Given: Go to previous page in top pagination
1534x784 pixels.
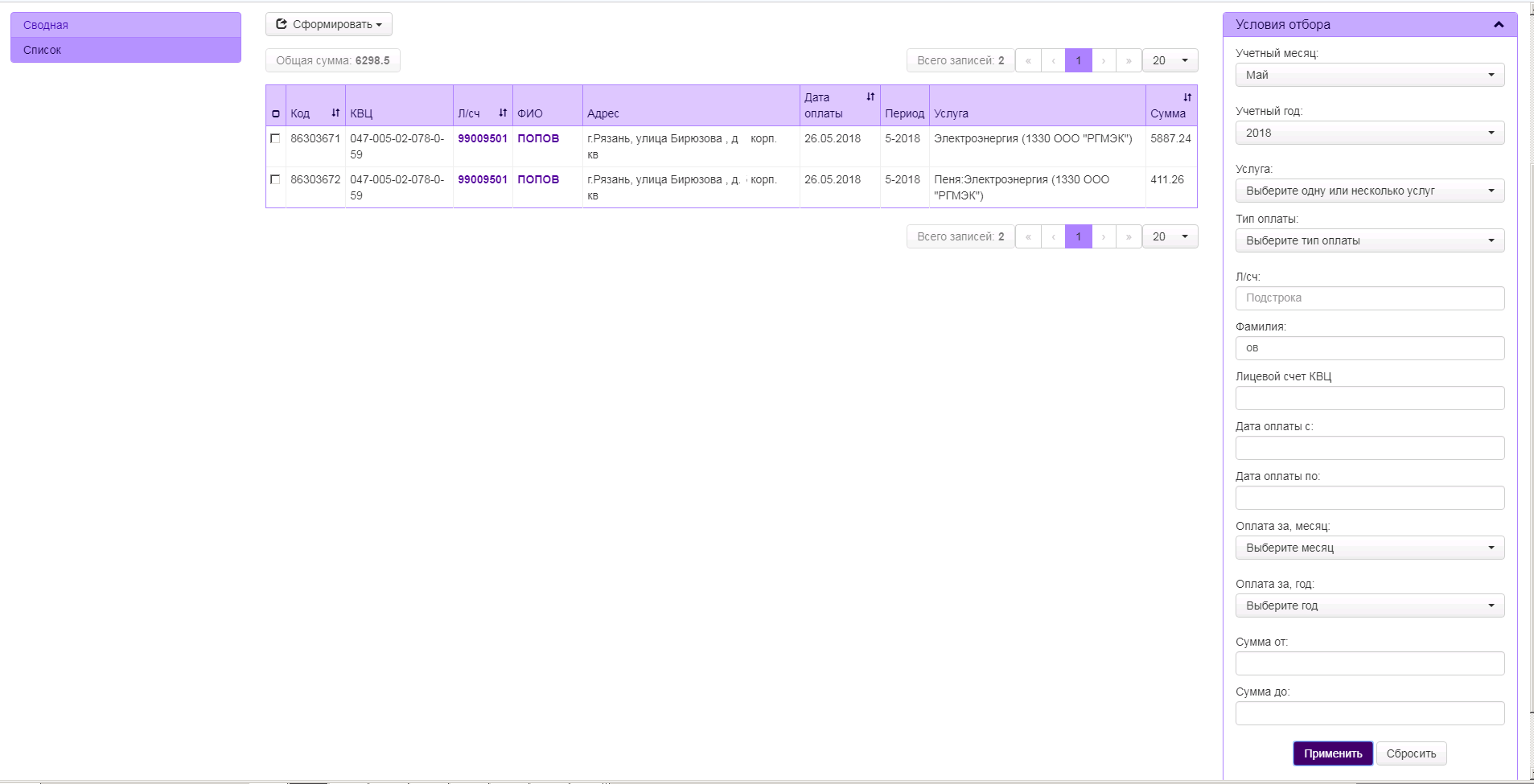Looking at the screenshot, I should click(1053, 60).
